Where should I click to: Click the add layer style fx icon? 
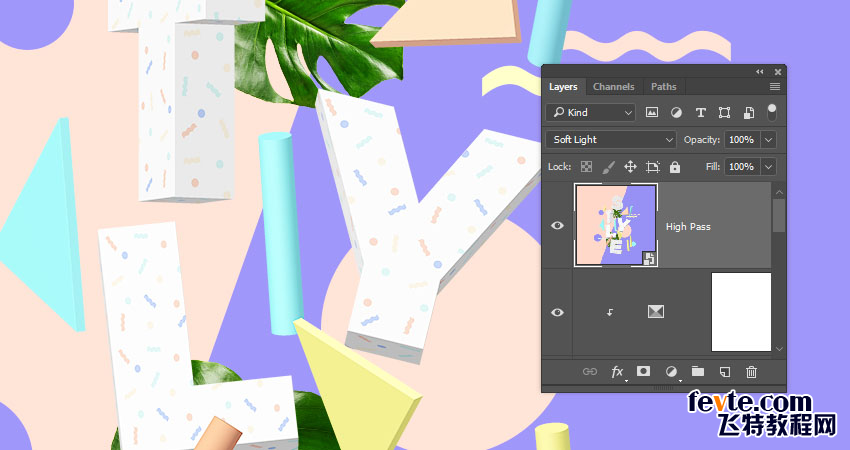pyautogui.click(x=618, y=372)
